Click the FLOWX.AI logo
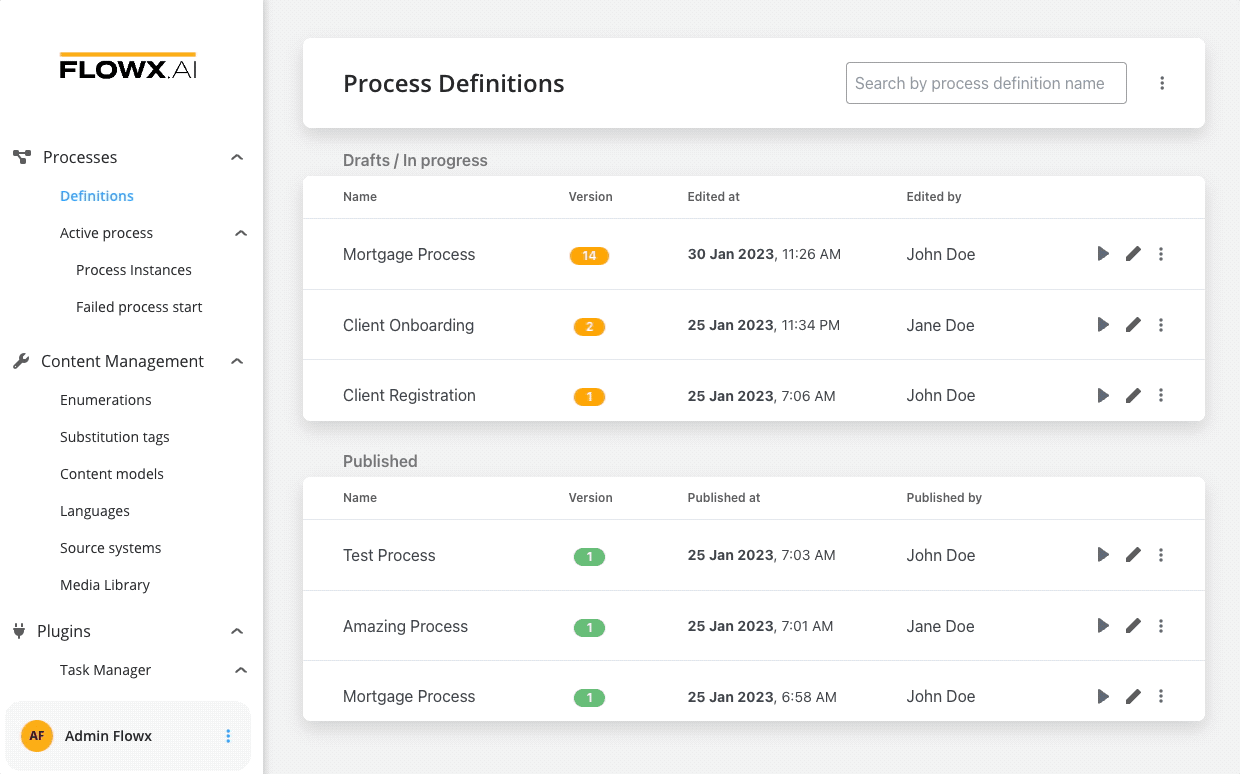The width and height of the screenshot is (1240, 774). [x=127, y=67]
